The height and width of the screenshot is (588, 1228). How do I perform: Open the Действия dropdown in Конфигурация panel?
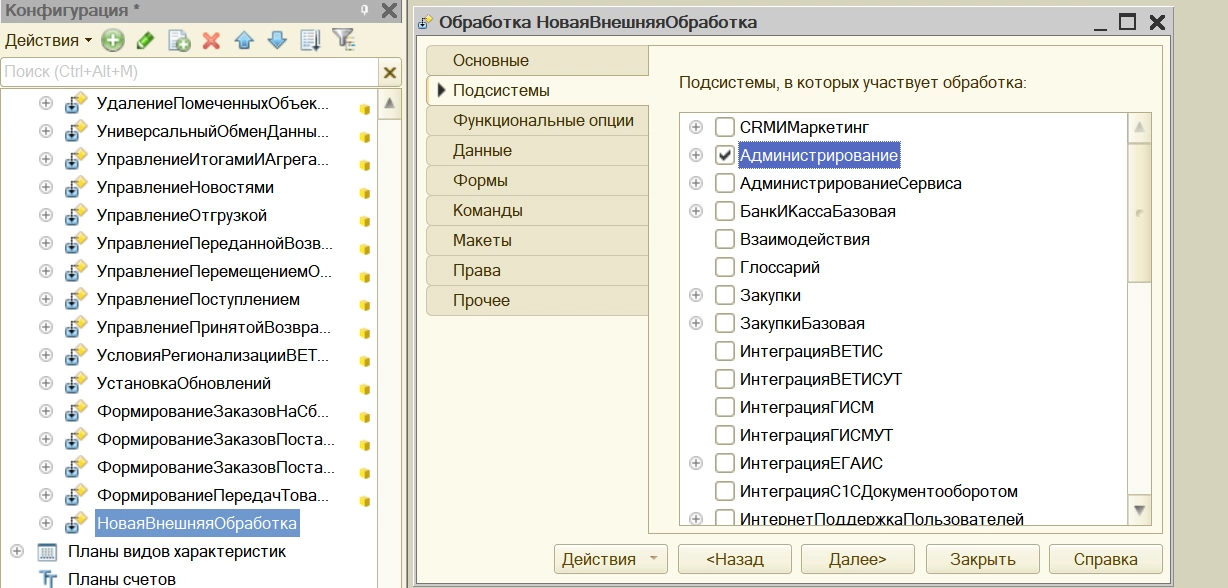click(x=48, y=41)
